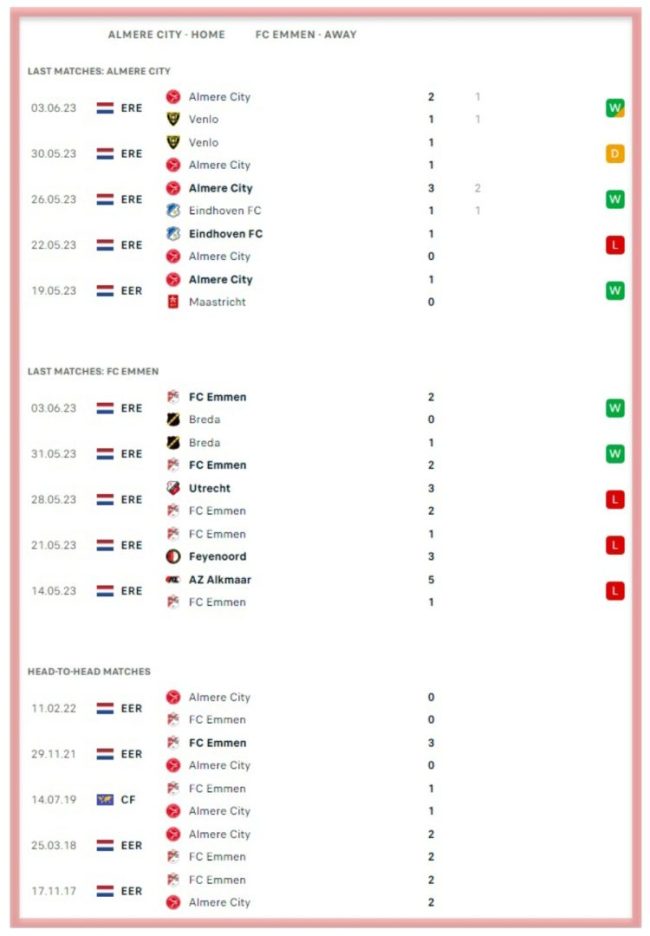The height and width of the screenshot is (936, 650).
Task: Click the CF competition flag on 14.07.19
Action: [105, 800]
